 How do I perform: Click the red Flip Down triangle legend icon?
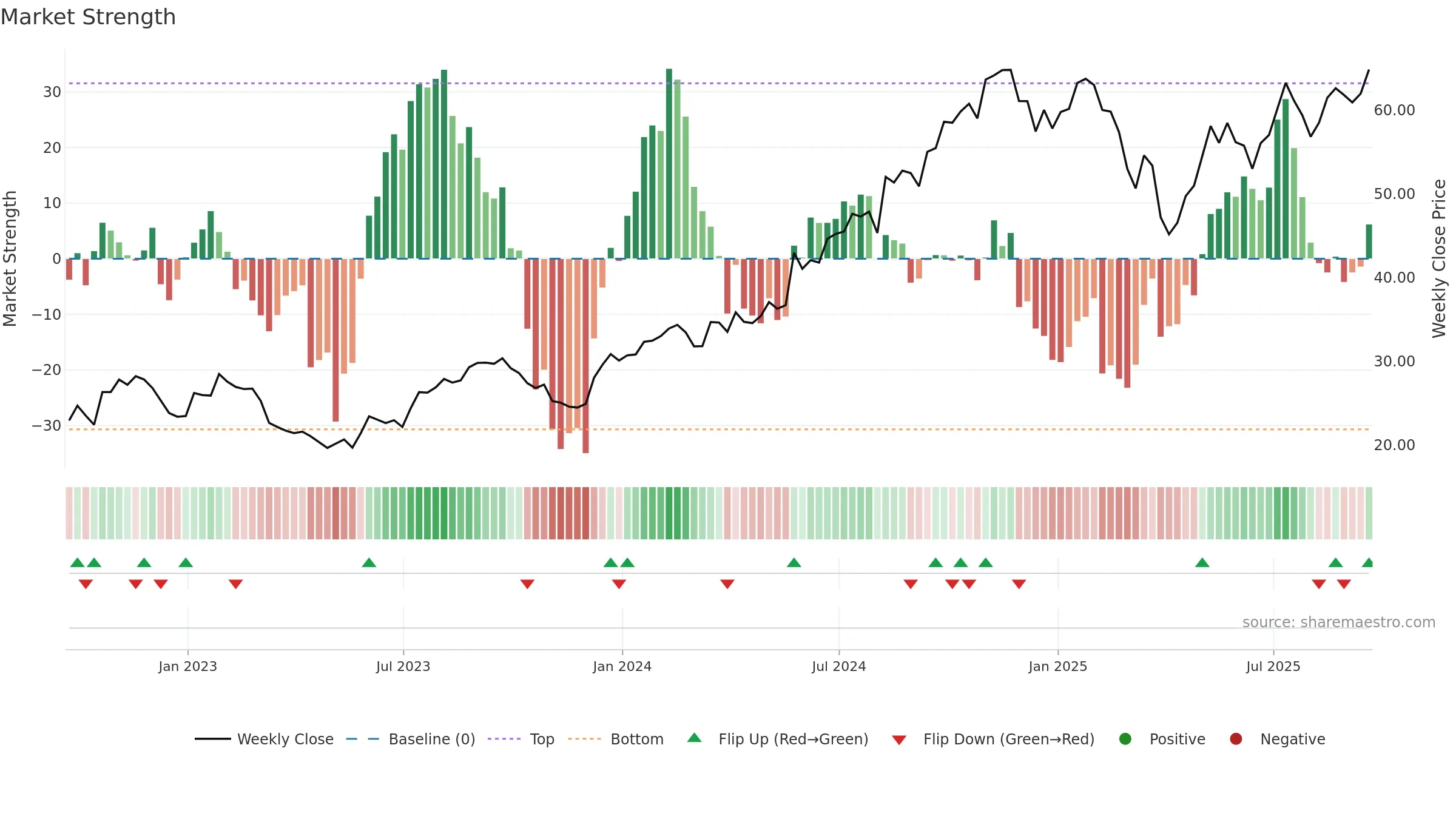[899, 740]
